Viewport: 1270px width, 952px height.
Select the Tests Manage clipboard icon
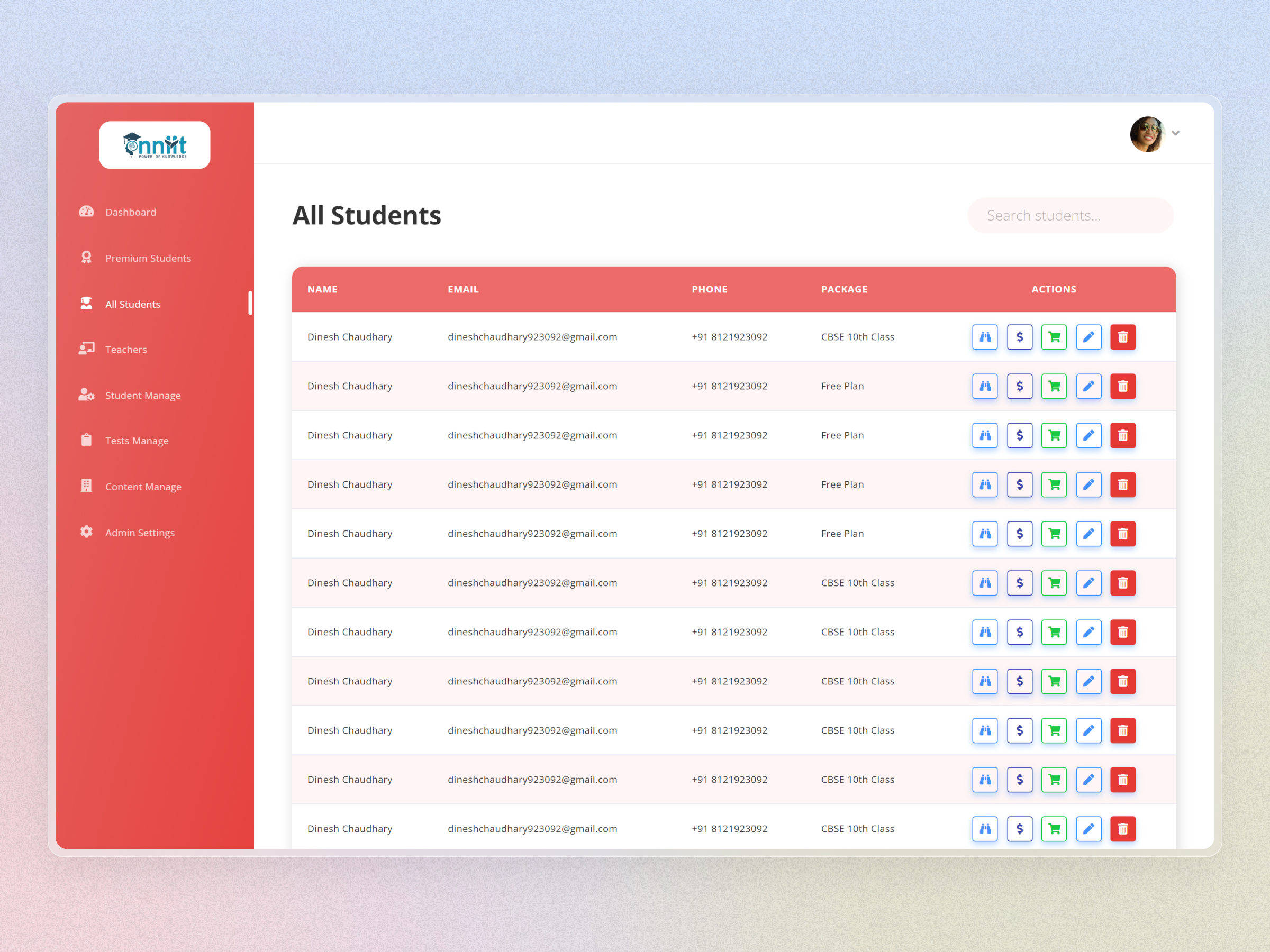86,440
